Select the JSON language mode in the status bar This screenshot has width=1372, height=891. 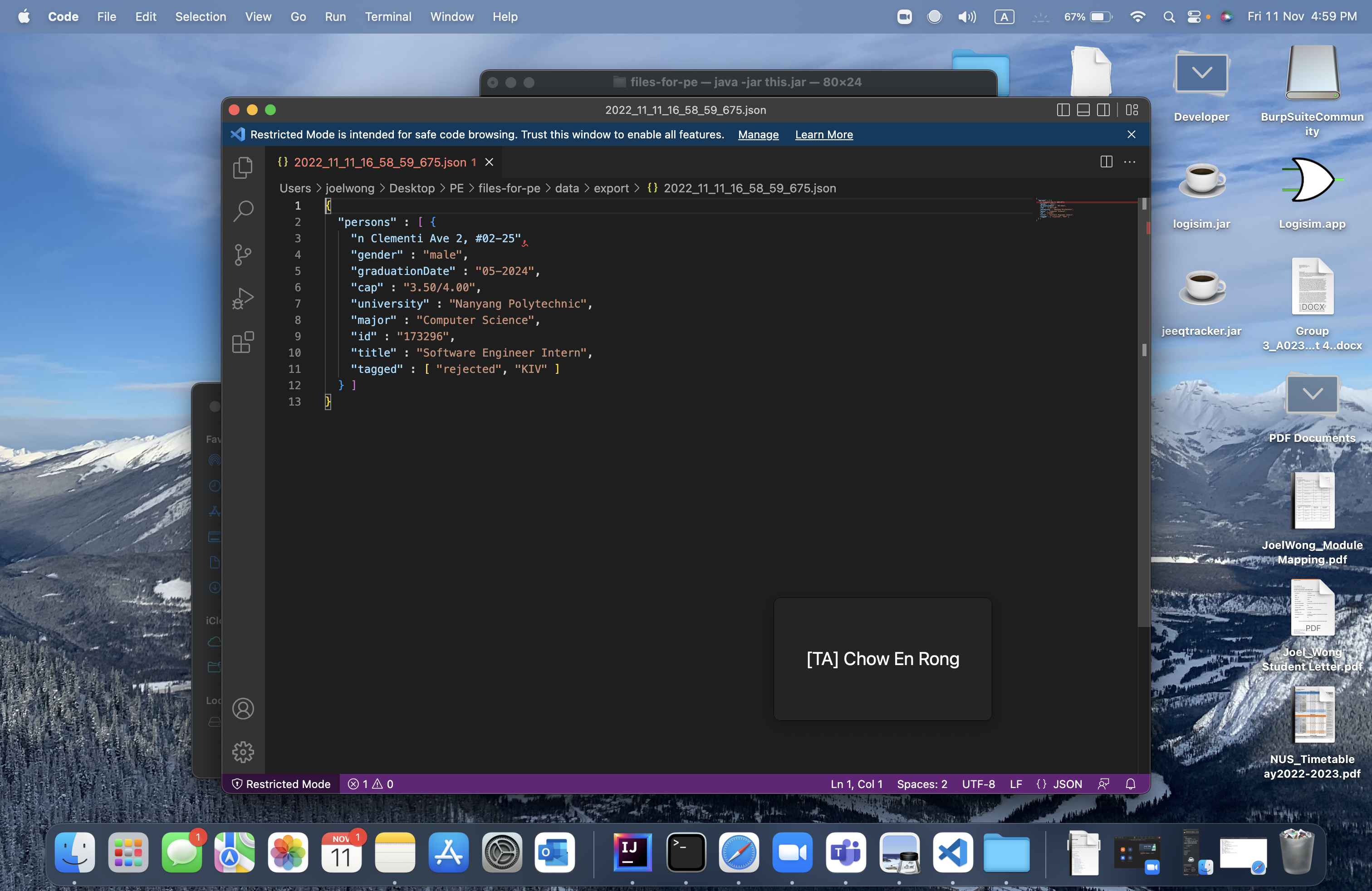pyautogui.click(x=1067, y=784)
